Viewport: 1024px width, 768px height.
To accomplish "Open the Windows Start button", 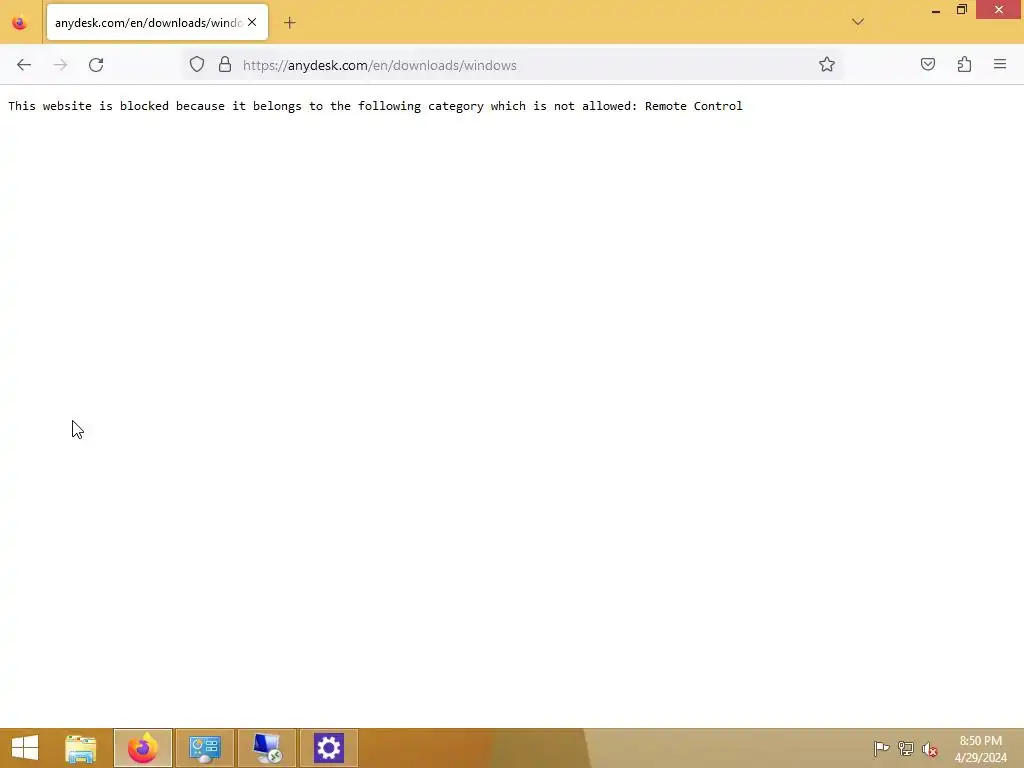I will coord(25,748).
